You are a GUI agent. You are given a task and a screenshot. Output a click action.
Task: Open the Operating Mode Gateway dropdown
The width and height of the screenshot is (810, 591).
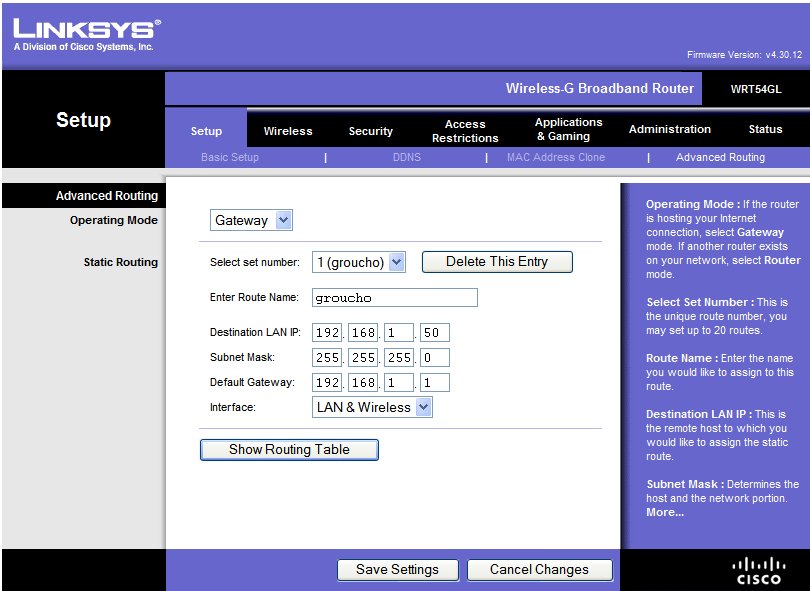click(252, 221)
